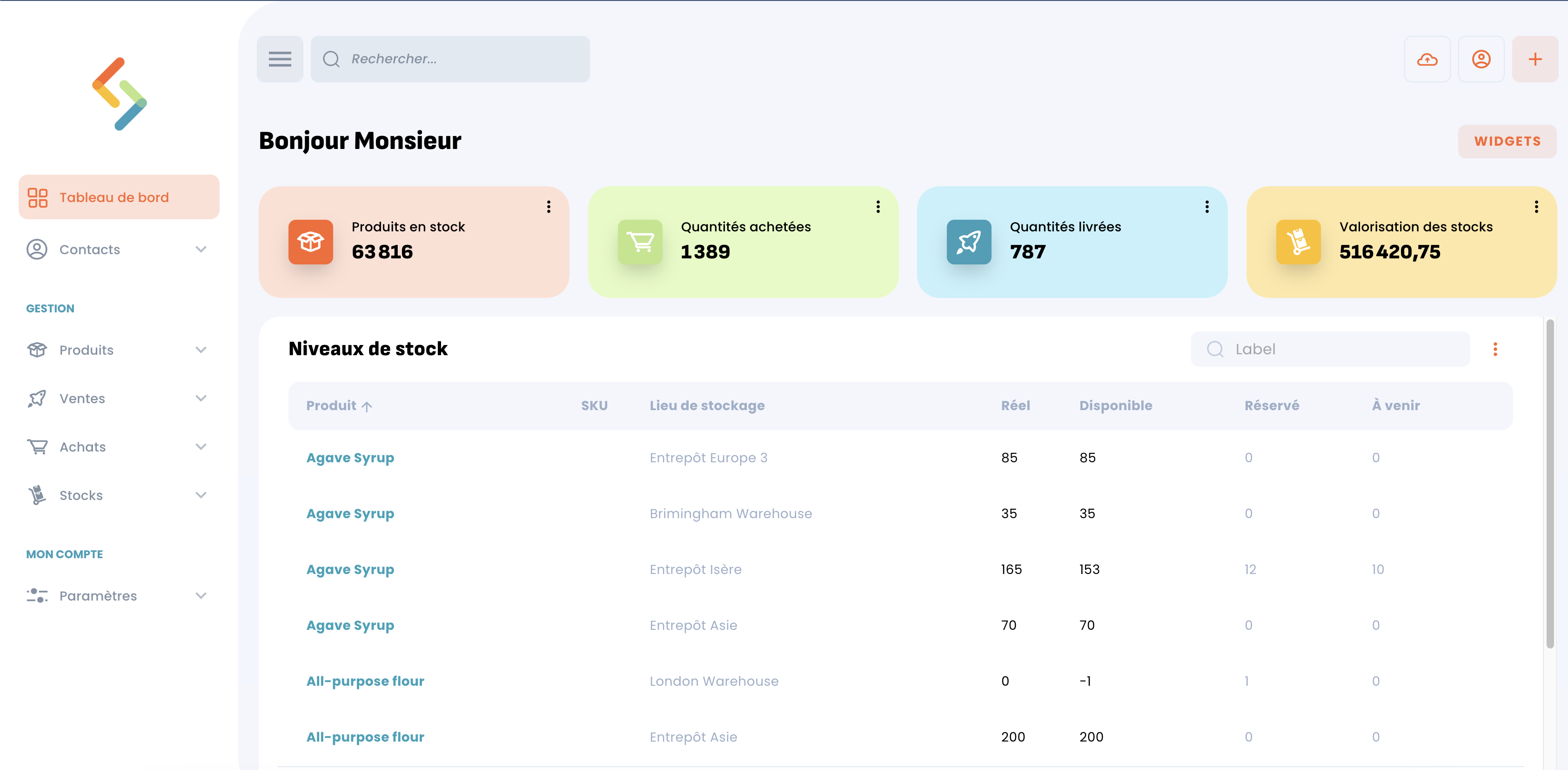This screenshot has height=770, width=1568.
Task: Click the 516 420,75 valuation value
Action: 1390,251
